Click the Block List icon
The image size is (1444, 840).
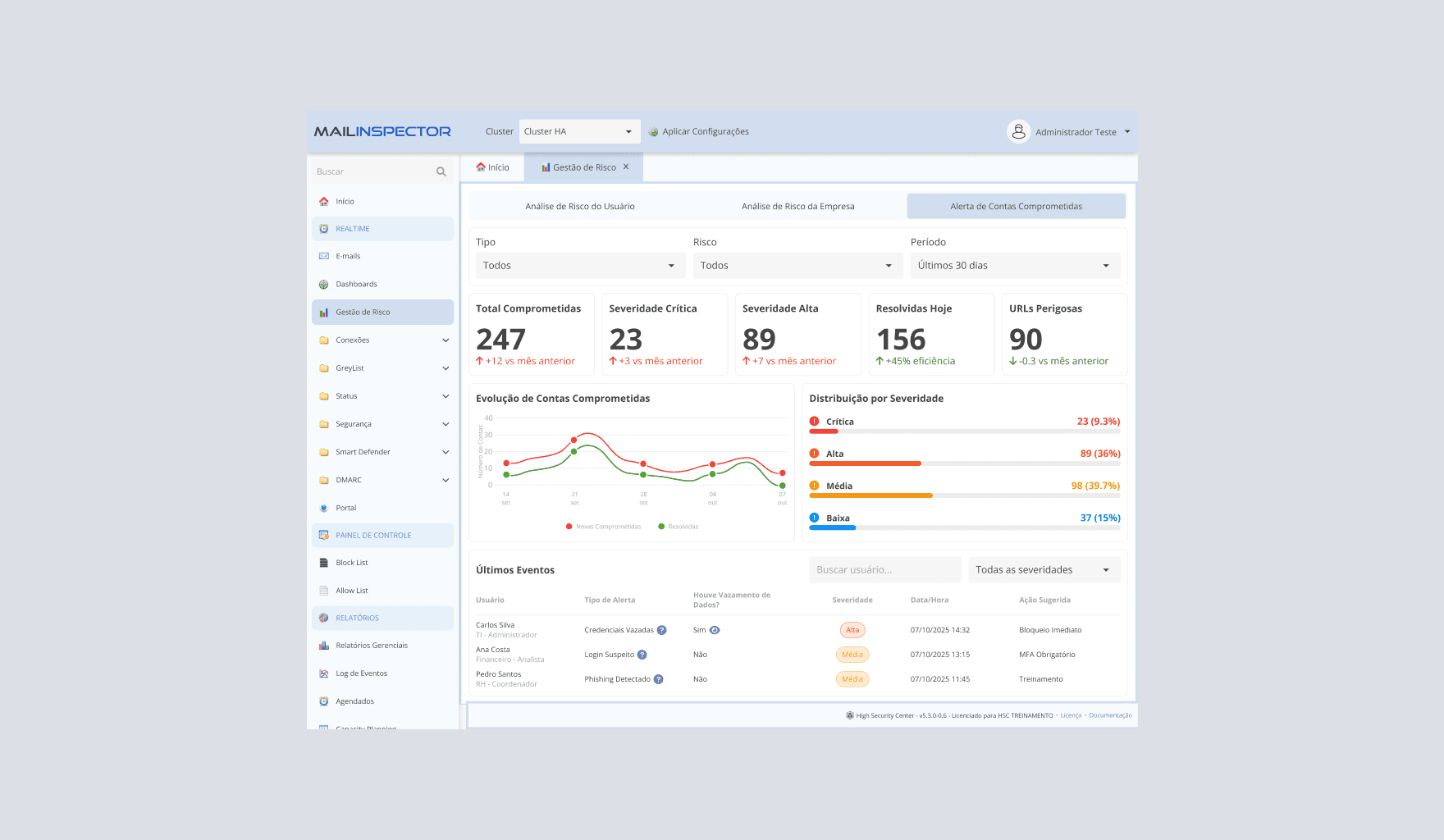(x=324, y=563)
